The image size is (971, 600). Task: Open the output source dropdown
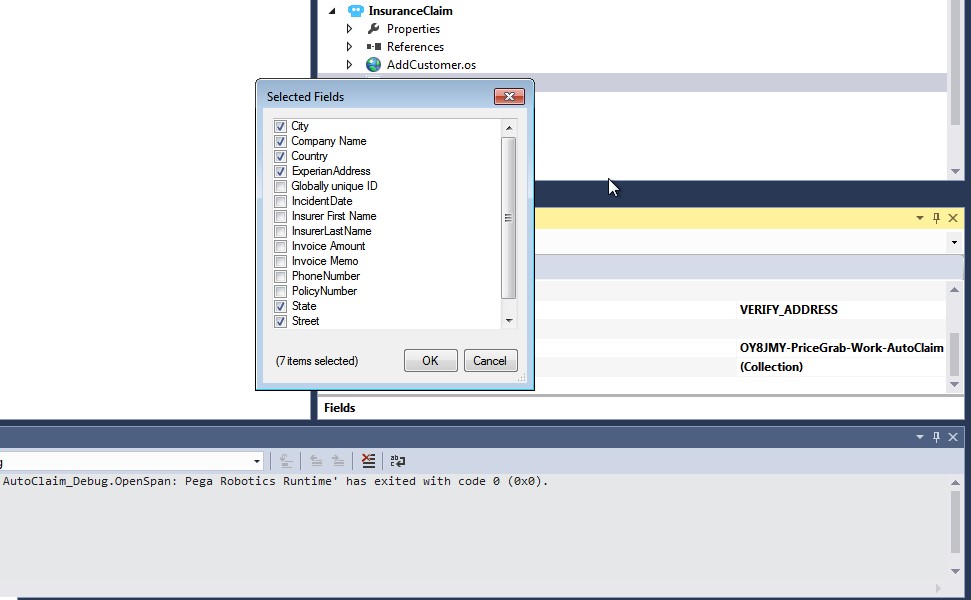pyautogui.click(x=256, y=461)
